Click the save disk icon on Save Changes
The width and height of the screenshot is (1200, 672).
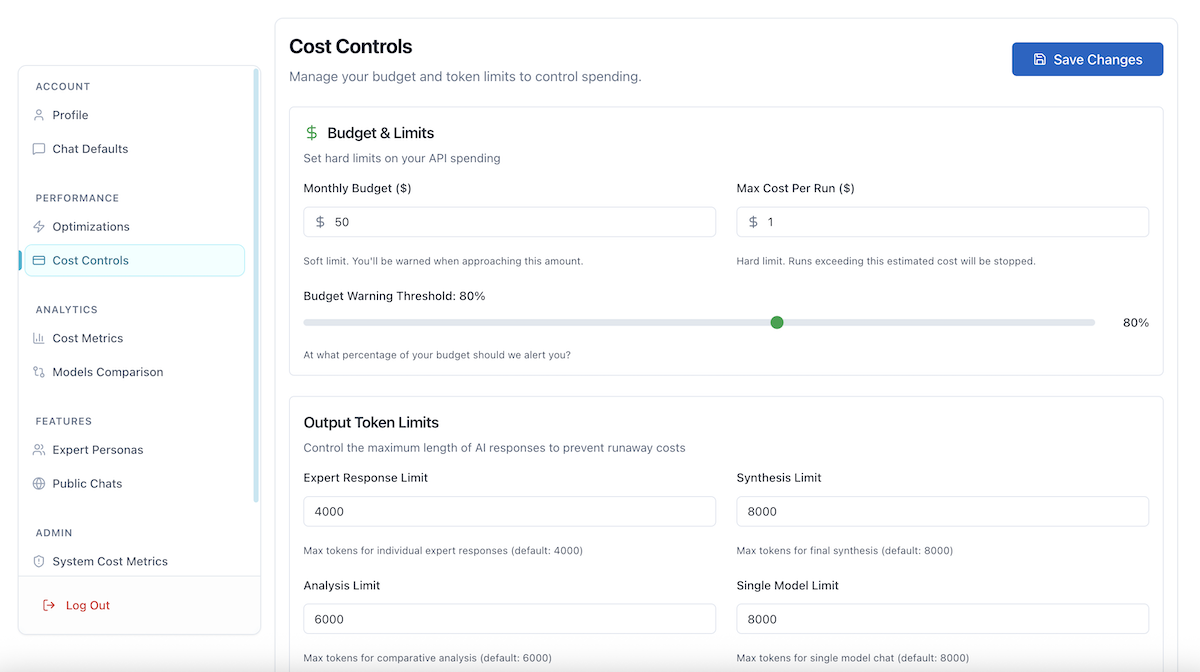(1040, 59)
